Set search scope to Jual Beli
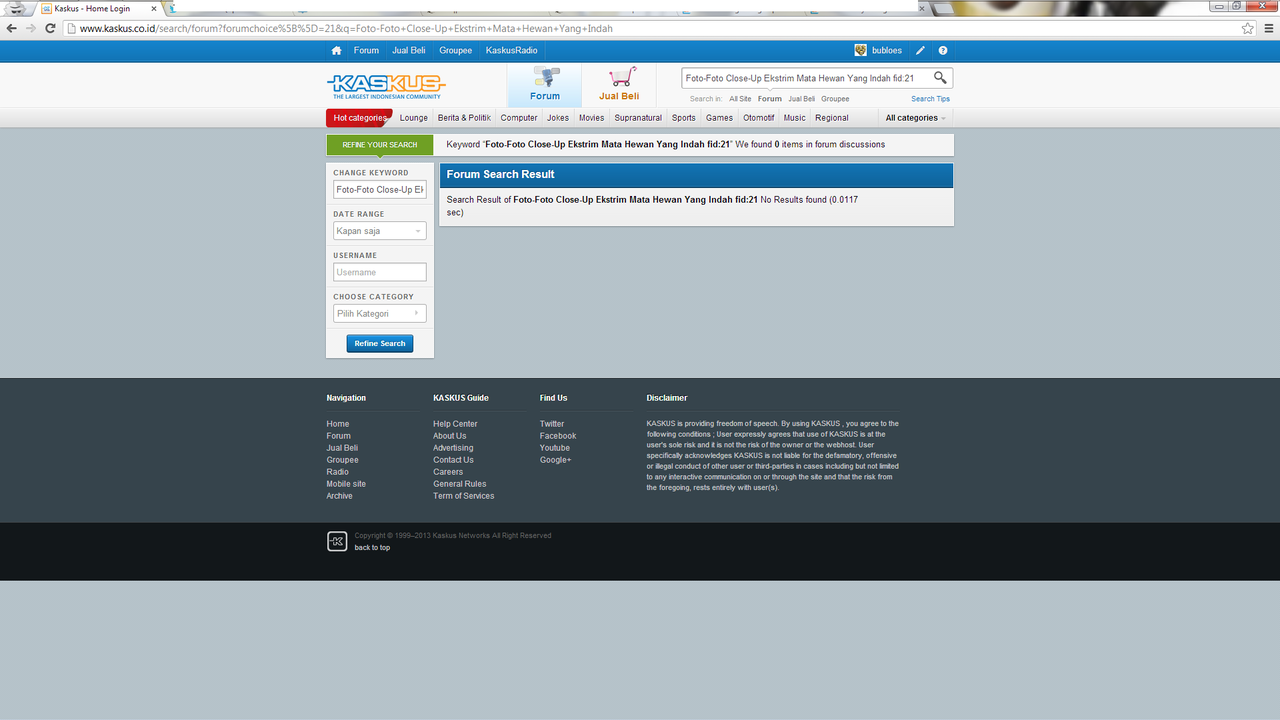Image resolution: width=1280 pixels, height=720 pixels. click(x=801, y=99)
